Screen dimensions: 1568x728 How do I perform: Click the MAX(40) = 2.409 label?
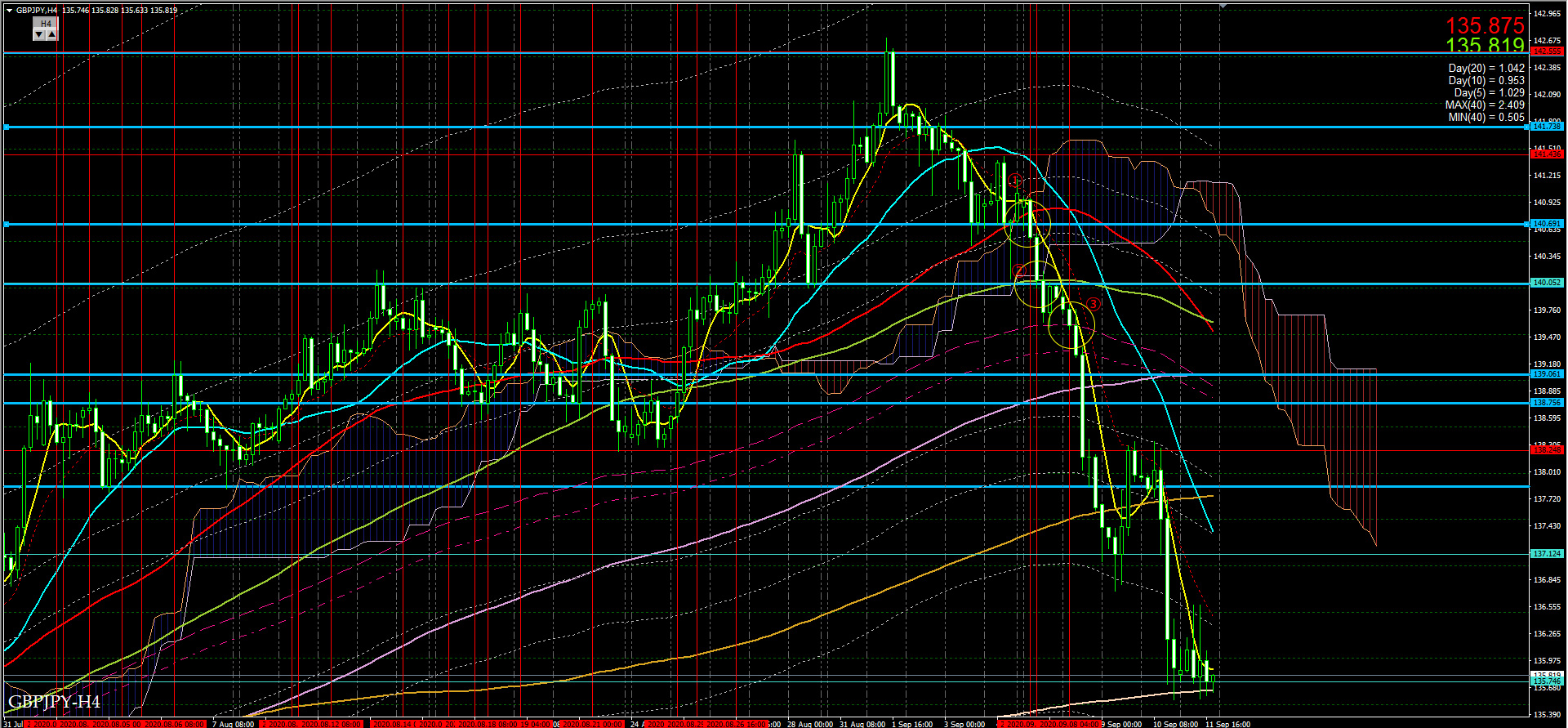click(1484, 105)
